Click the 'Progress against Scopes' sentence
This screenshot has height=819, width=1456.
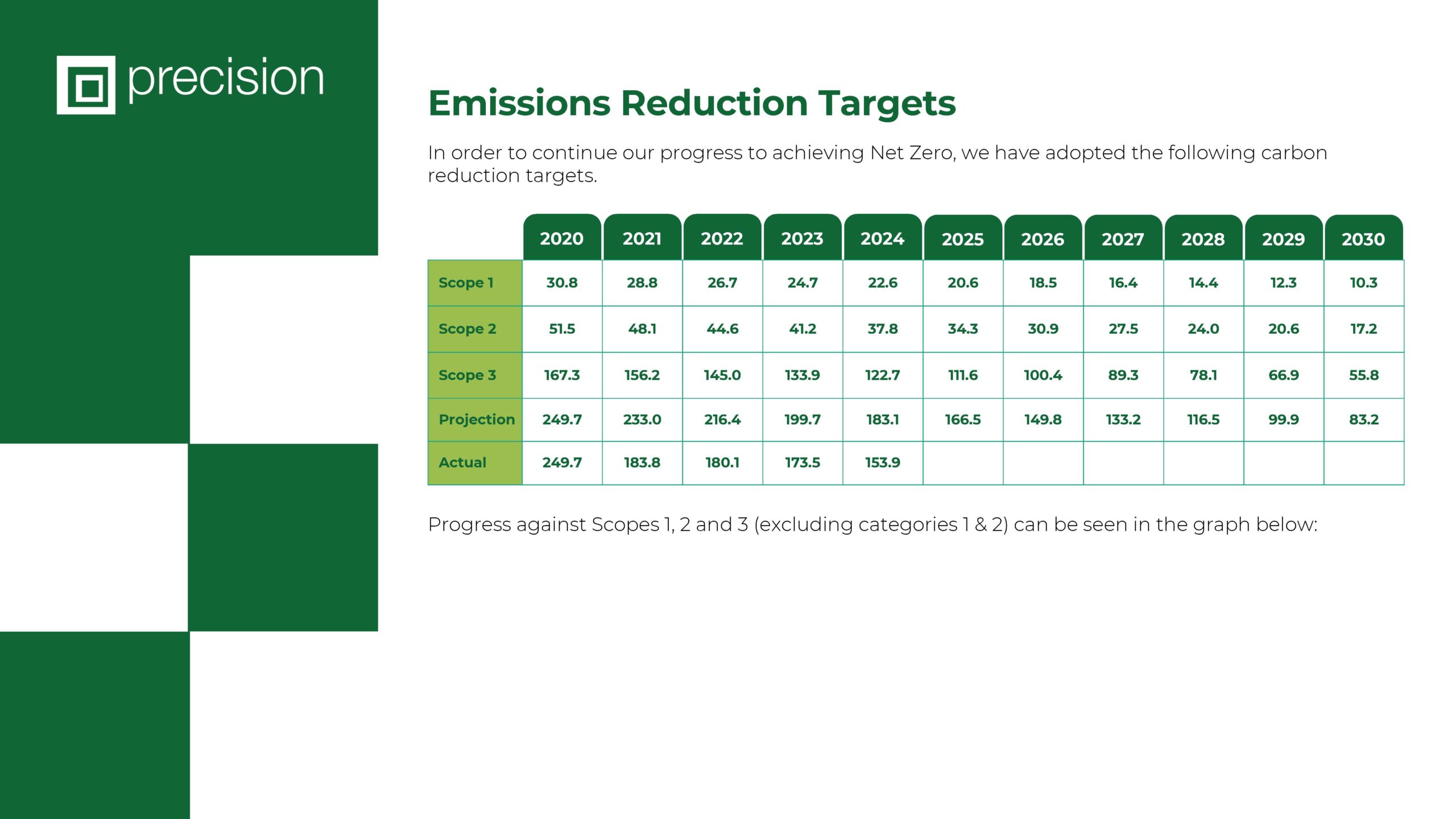coord(872,524)
